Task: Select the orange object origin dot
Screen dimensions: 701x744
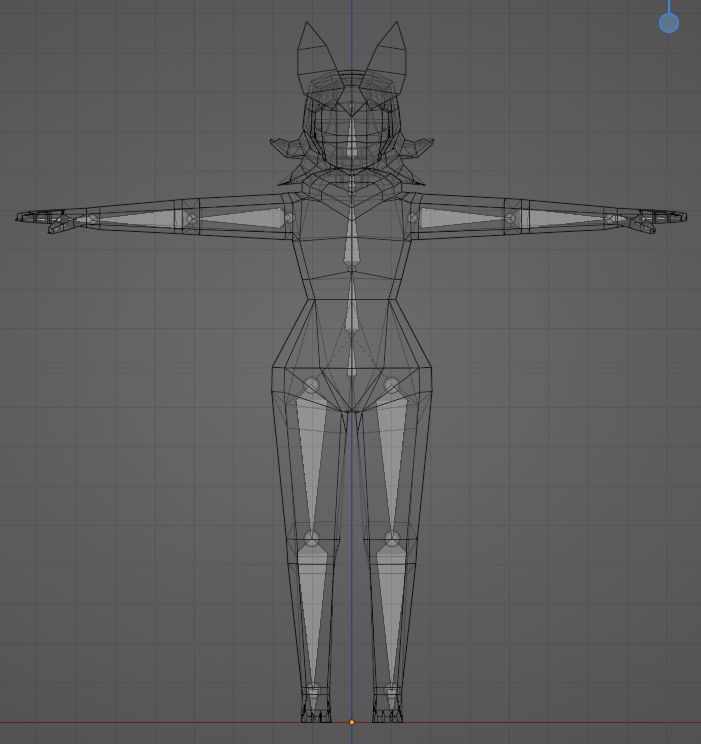Action: (x=352, y=722)
